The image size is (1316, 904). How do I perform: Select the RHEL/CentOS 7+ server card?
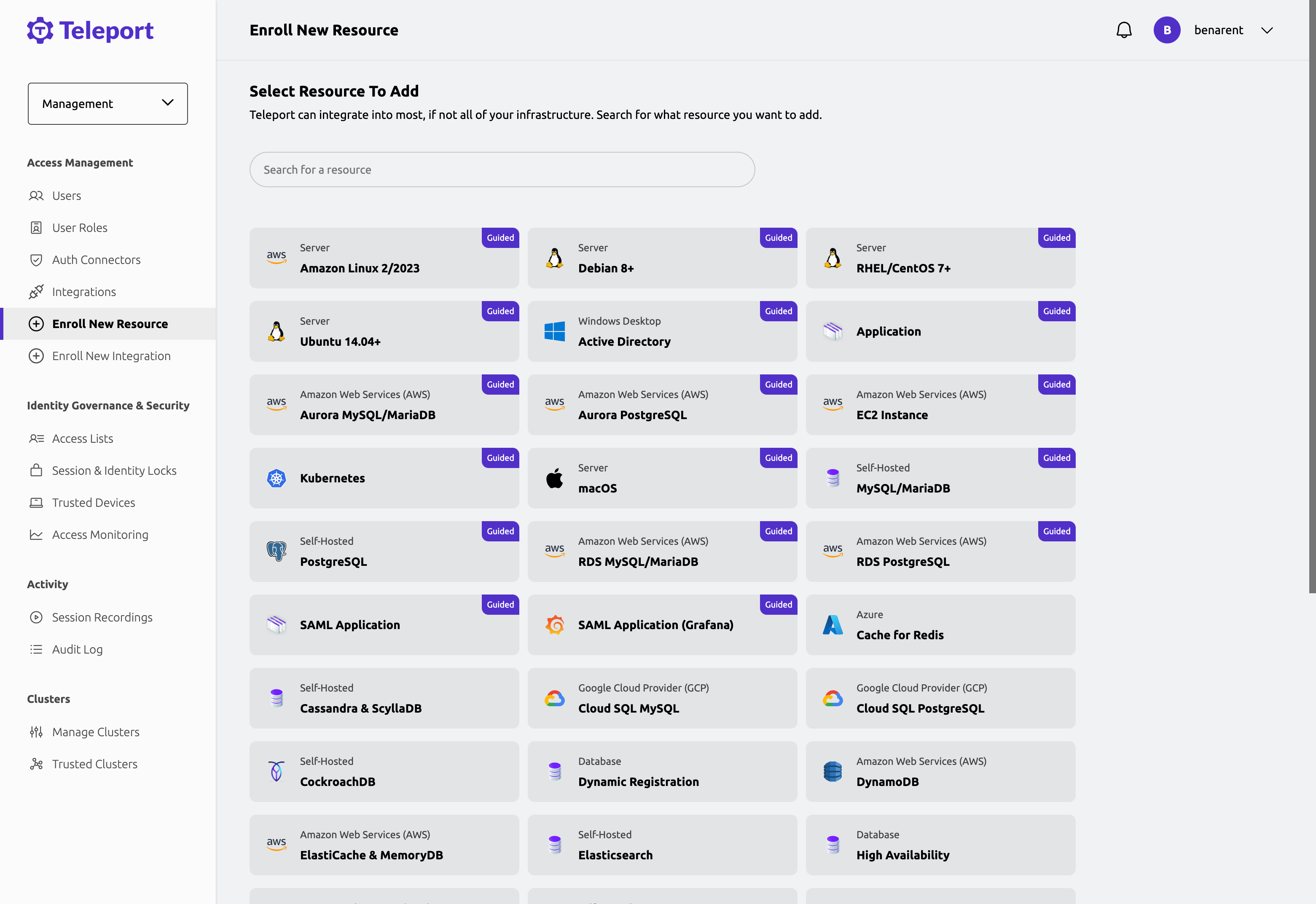pos(940,258)
